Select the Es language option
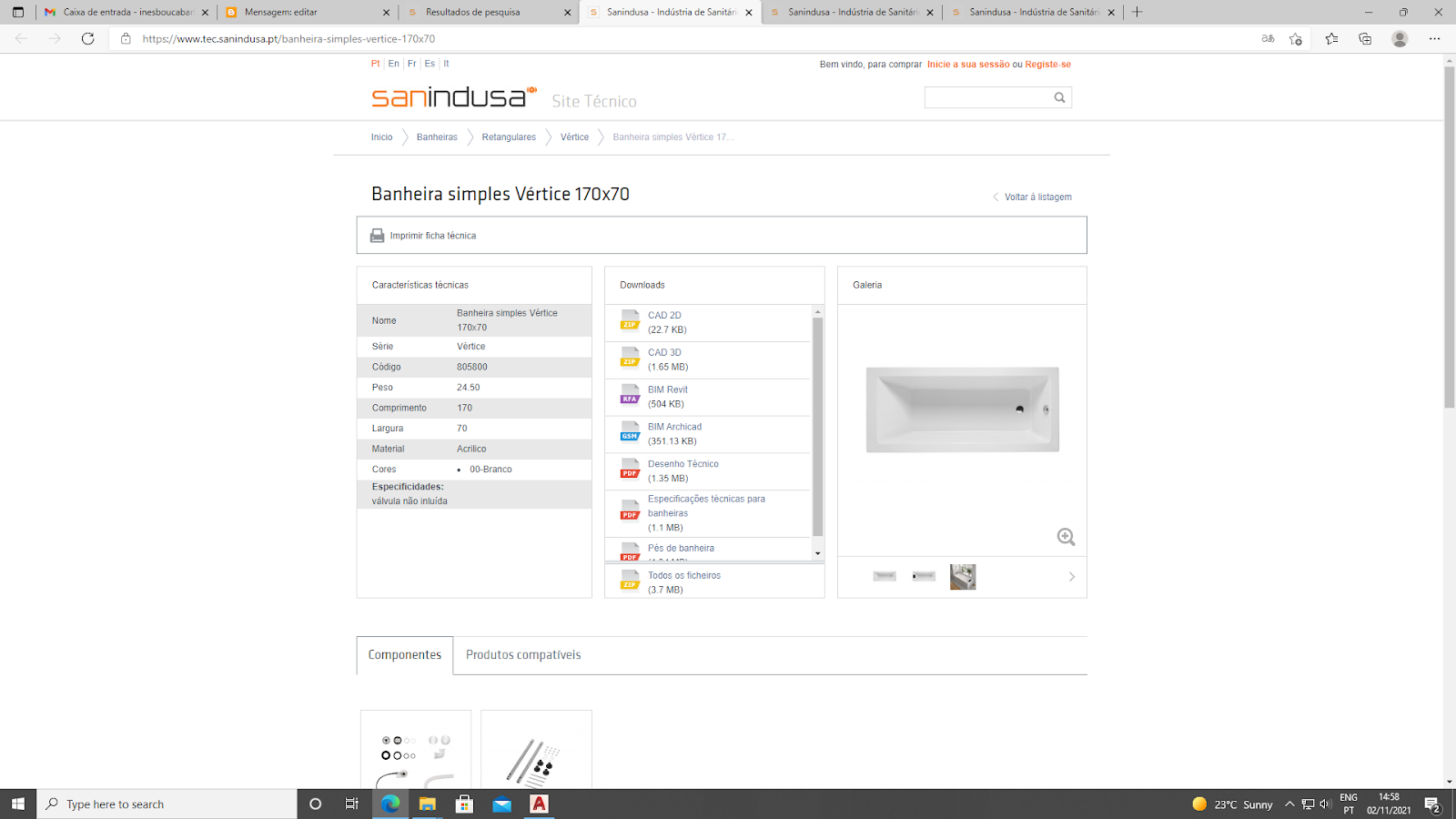 coord(430,64)
